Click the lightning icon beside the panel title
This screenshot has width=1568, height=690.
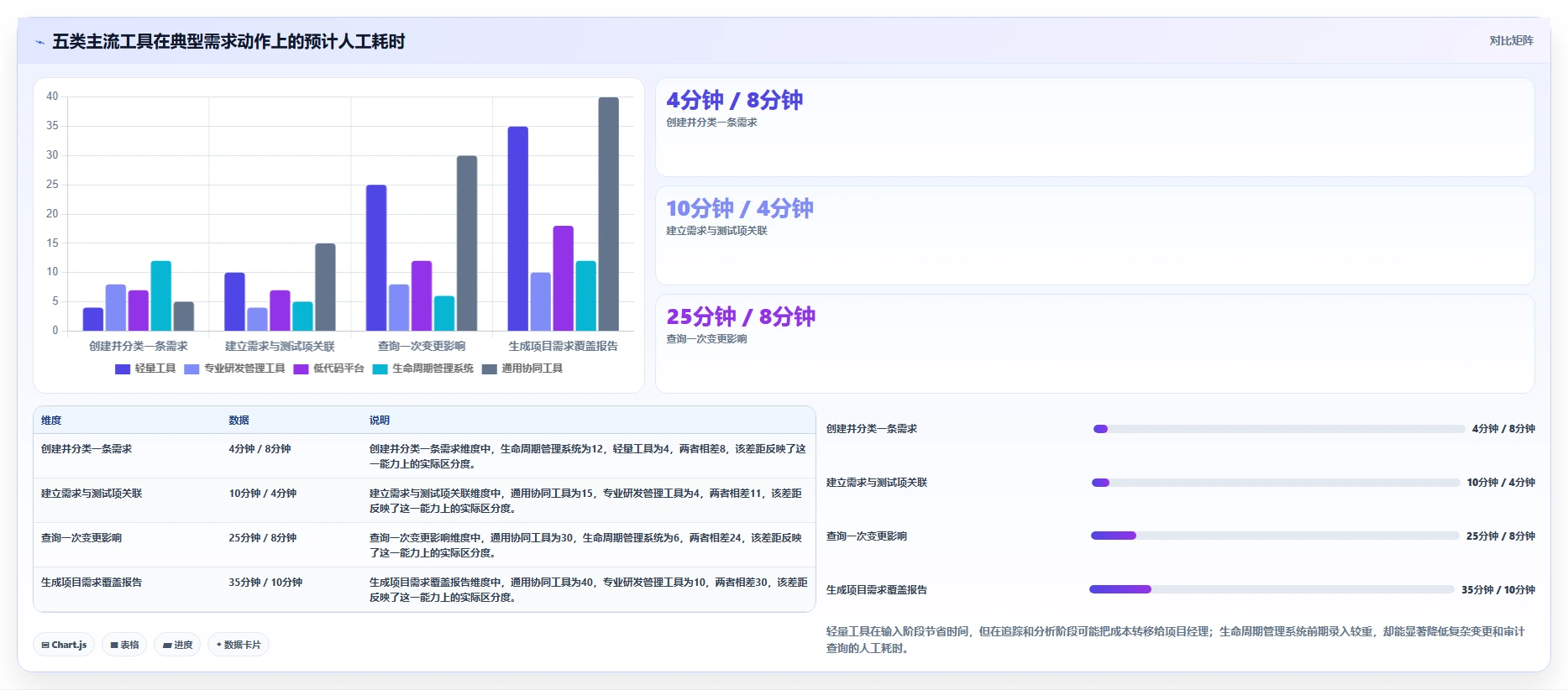click(x=39, y=42)
